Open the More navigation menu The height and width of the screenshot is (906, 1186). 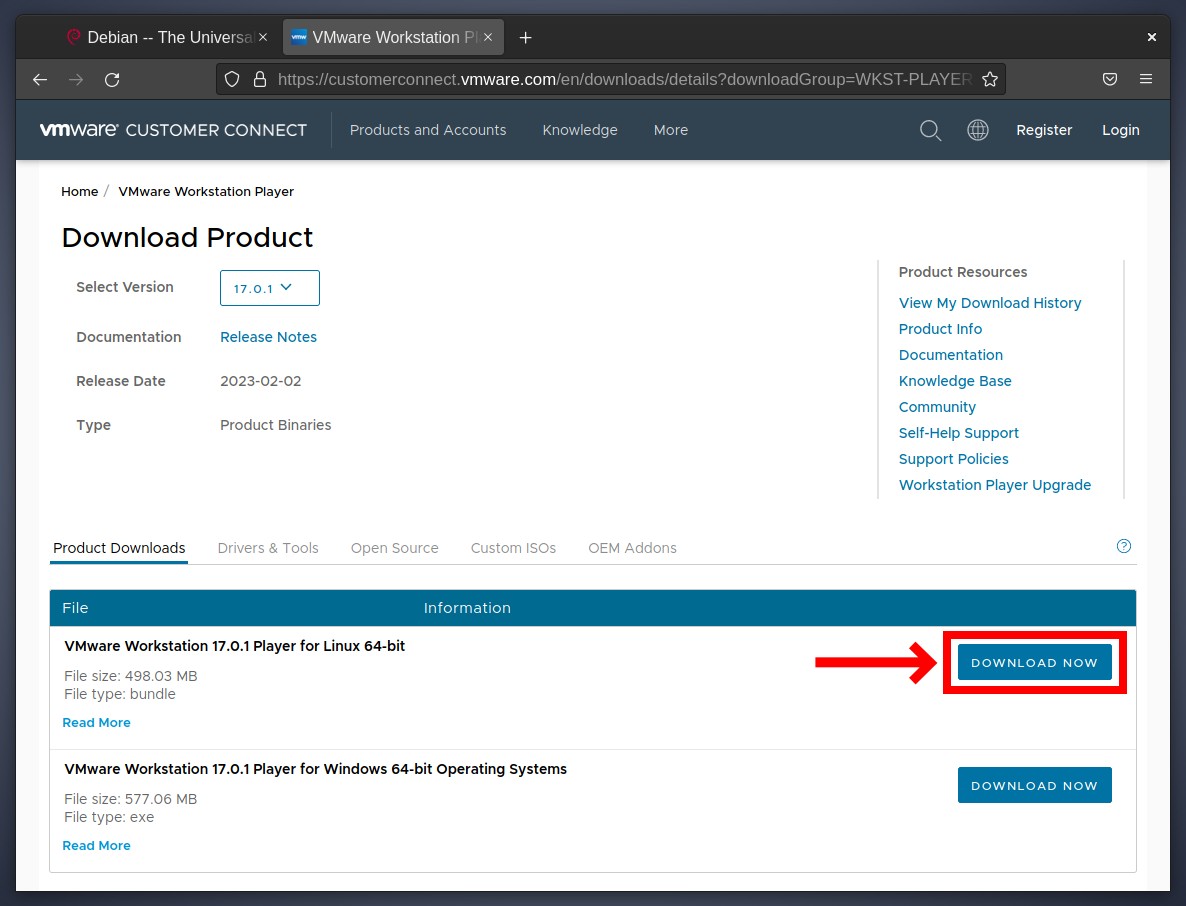click(x=671, y=130)
